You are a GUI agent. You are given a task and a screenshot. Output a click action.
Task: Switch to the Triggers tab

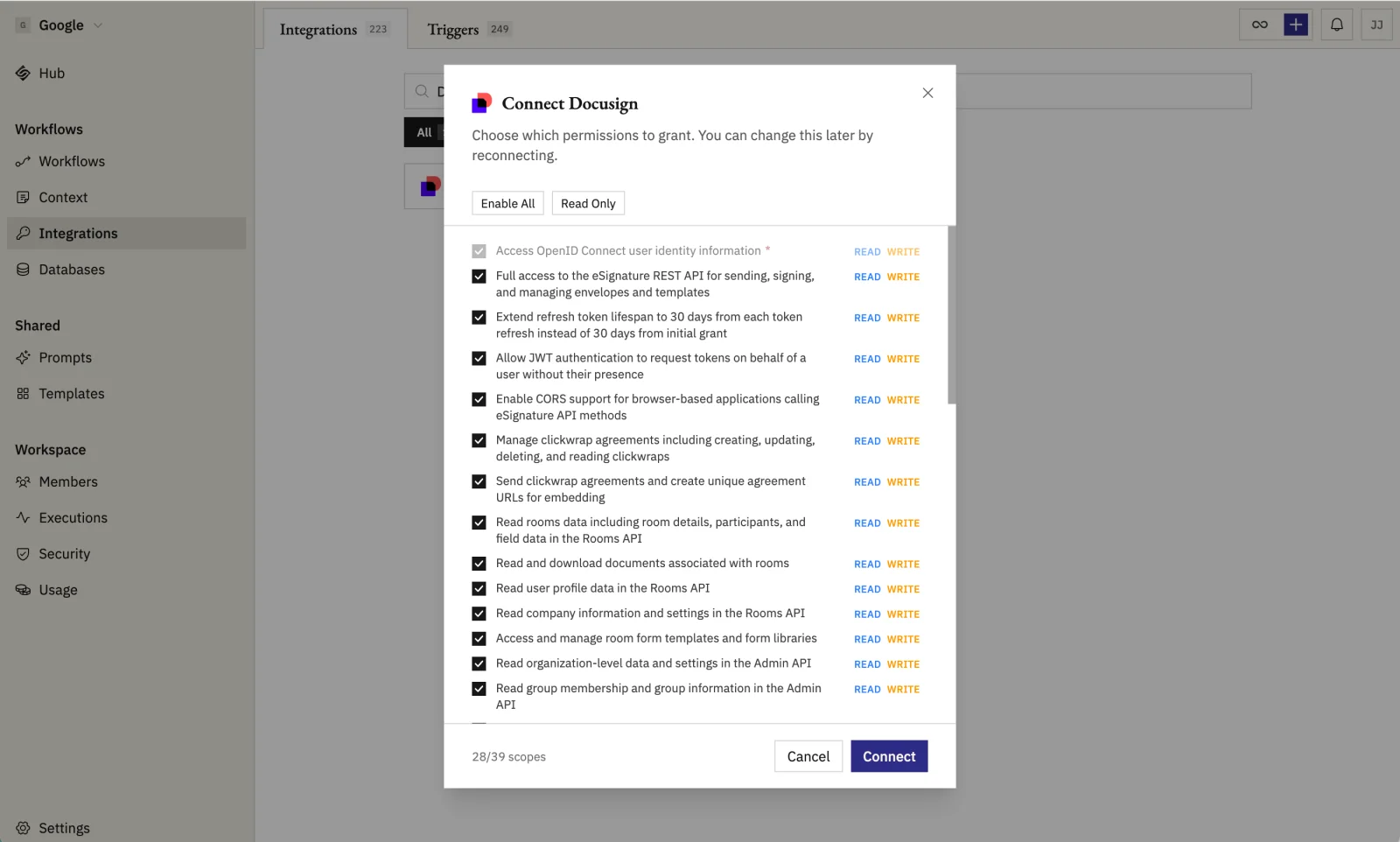(469, 29)
